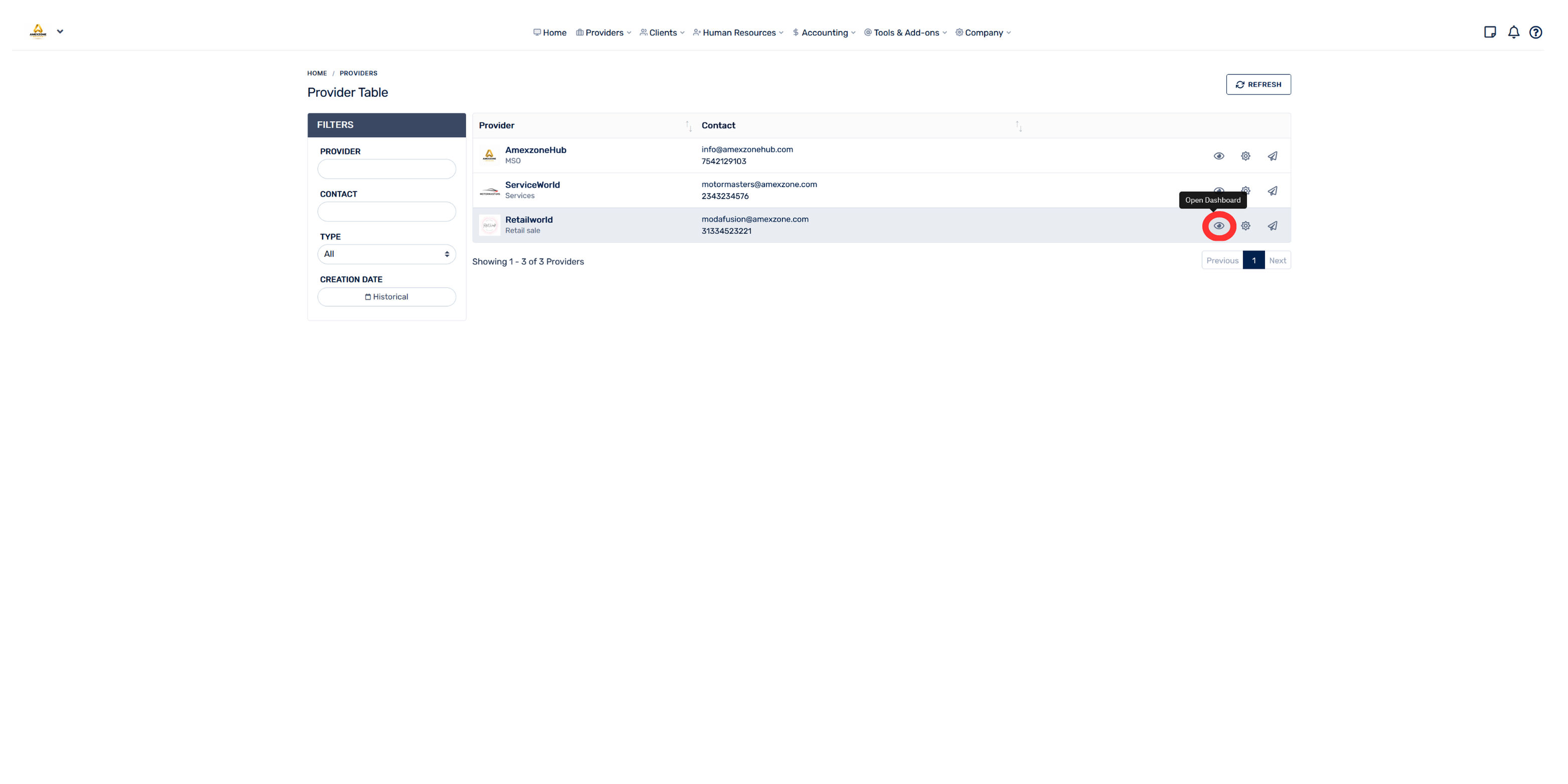
Task: Click the Retailworld logo thumbnail
Action: pos(489,225)
